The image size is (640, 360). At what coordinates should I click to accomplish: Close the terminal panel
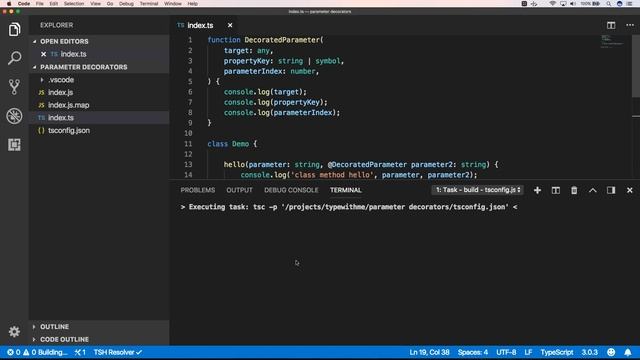(629, 190)
